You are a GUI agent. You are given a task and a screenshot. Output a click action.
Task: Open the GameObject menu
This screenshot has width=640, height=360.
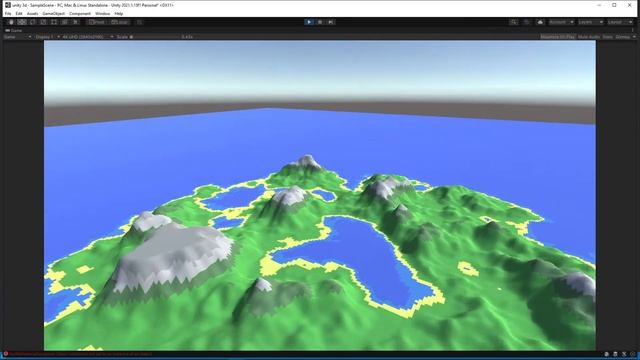pyautogui.click(x=53, y=13)
